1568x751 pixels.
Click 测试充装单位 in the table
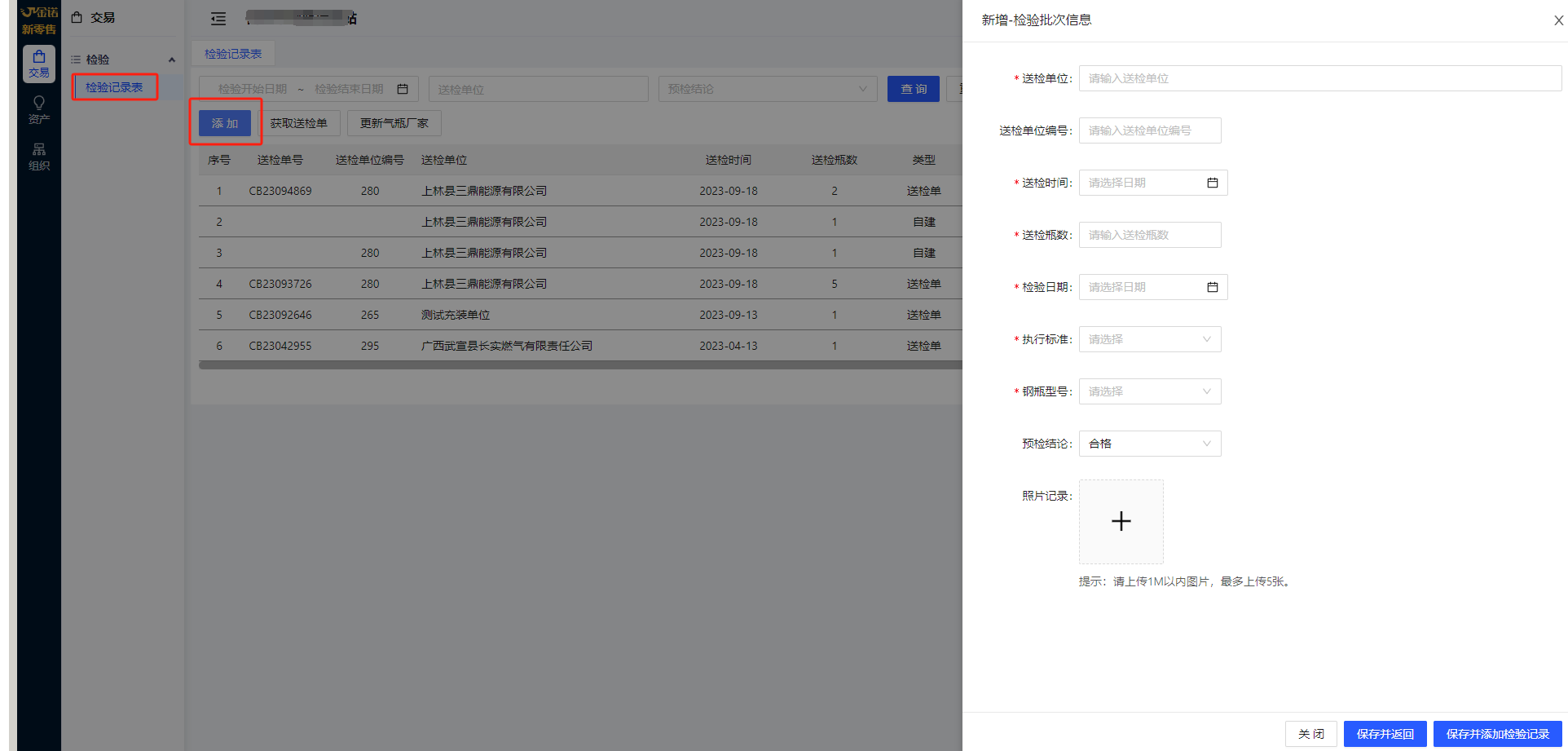pyautogui.click(x=456, y=315)
